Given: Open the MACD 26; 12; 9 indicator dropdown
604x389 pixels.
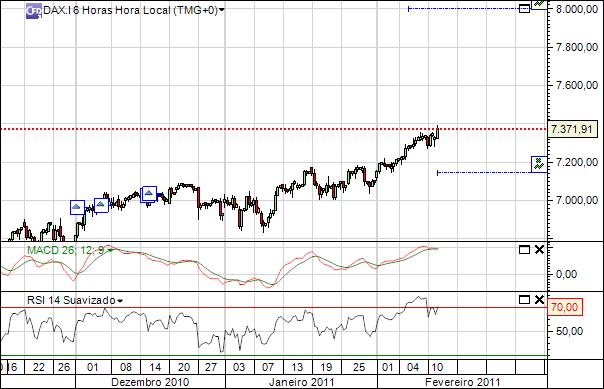Looking at the screenshot, I should pyautogui.click(x=110, y=250).
